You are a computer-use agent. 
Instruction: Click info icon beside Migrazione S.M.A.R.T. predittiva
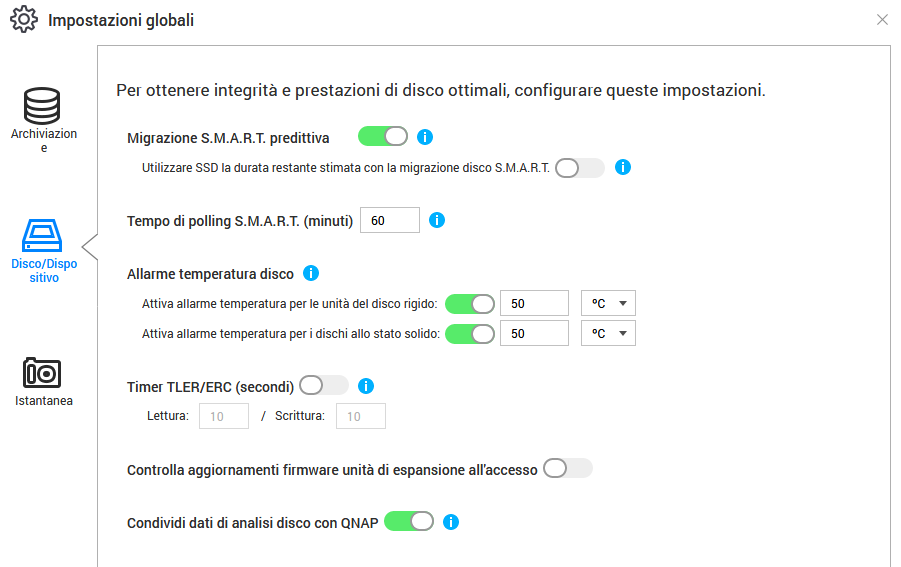(425, 137)
